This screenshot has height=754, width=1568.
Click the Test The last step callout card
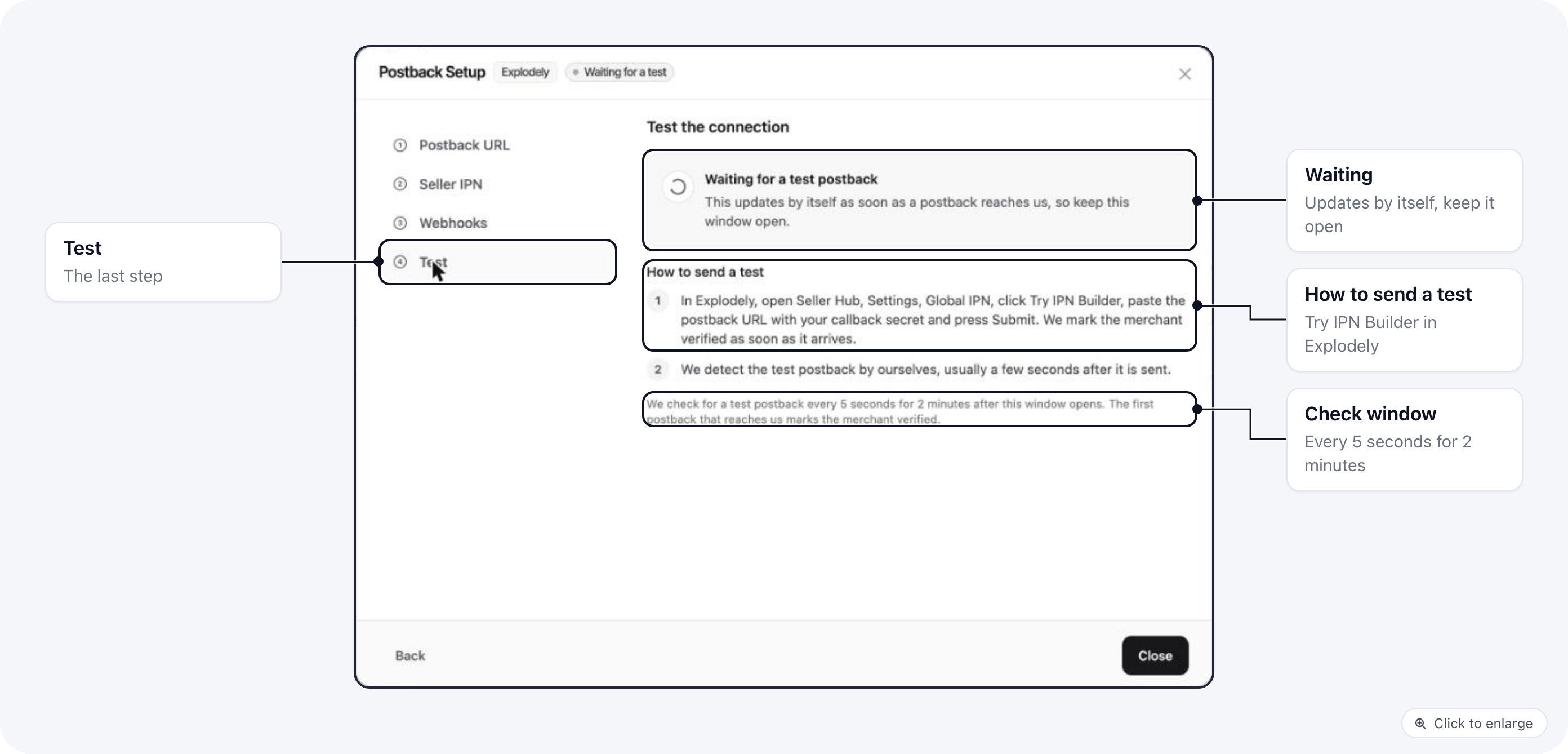tap(163, 262)
